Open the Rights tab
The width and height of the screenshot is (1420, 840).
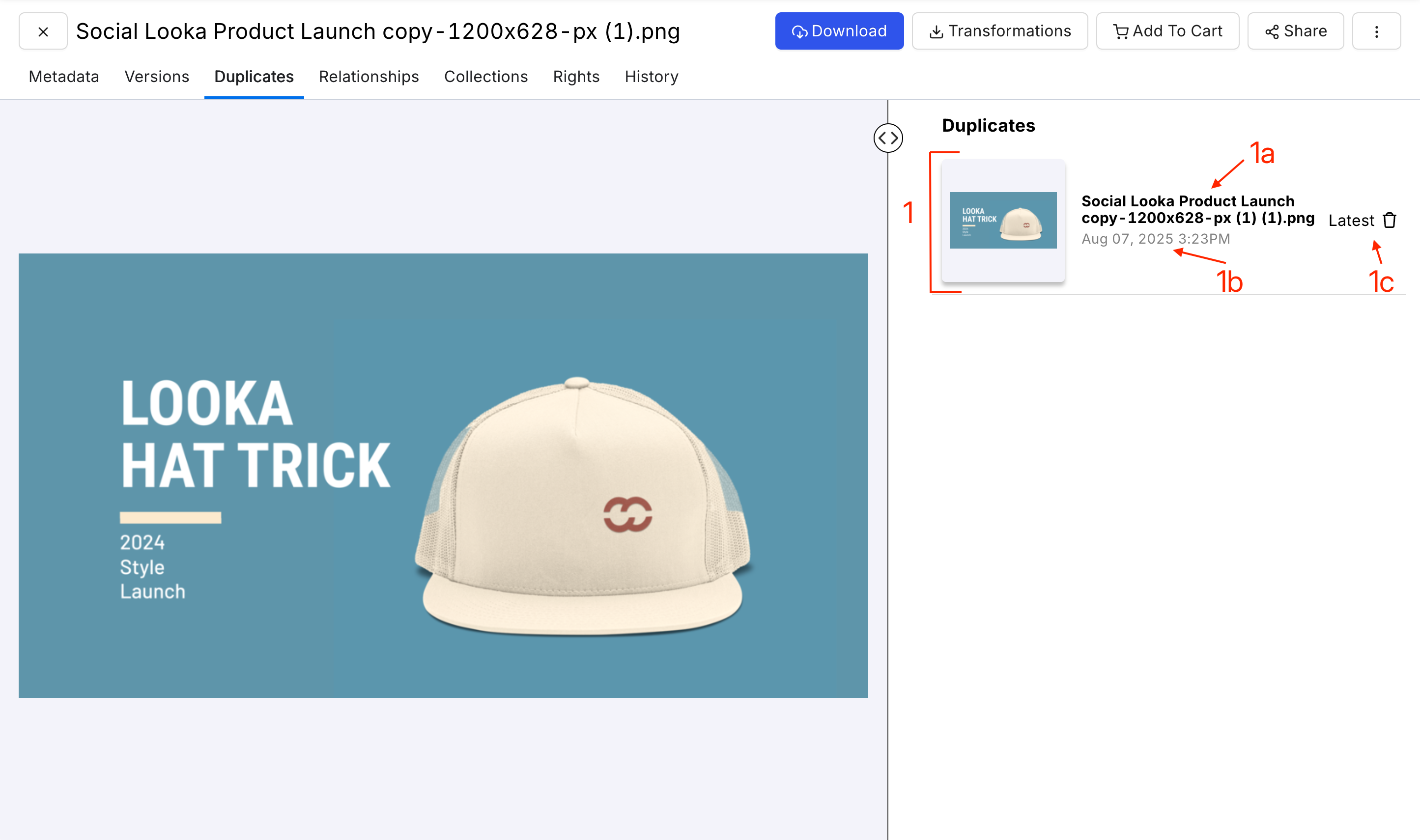pos(576,77)
